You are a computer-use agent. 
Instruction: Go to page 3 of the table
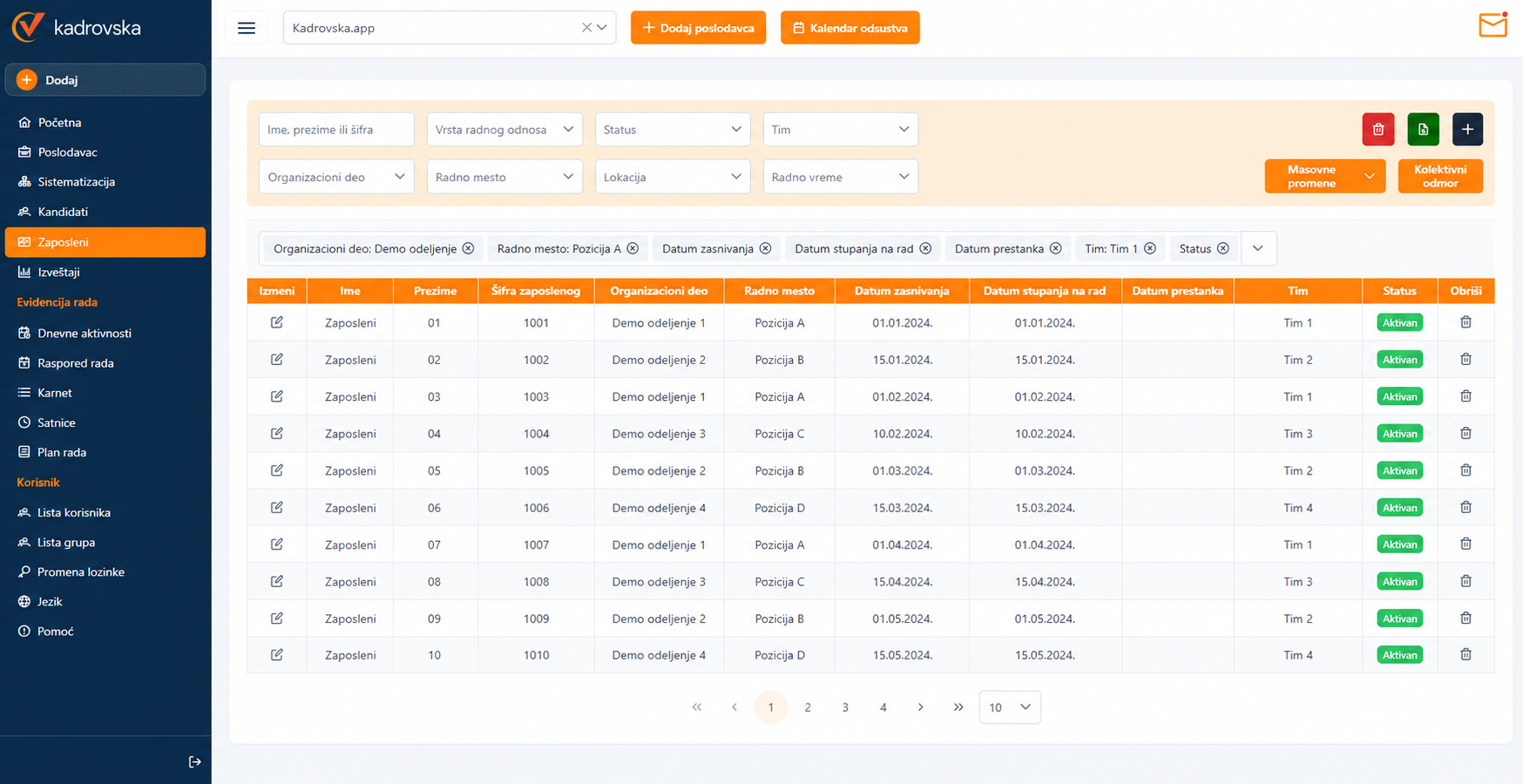pos(845,707)
